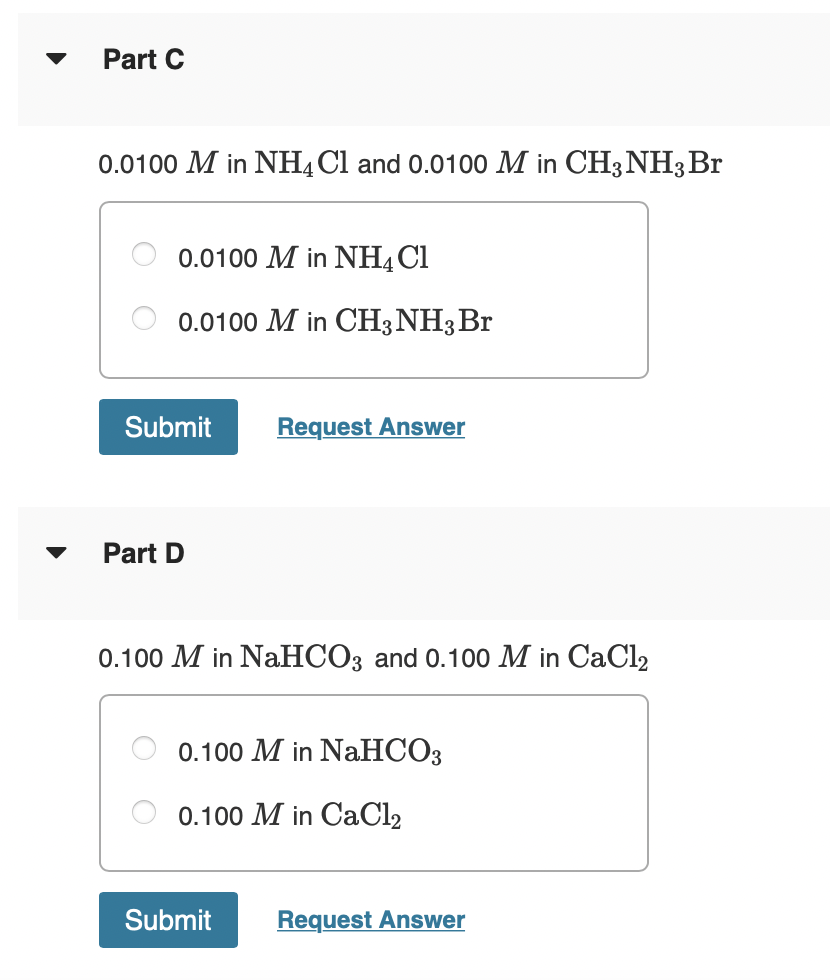Collapse the Part C section triangle
830x980 pixels.
[x=56, y=58]
